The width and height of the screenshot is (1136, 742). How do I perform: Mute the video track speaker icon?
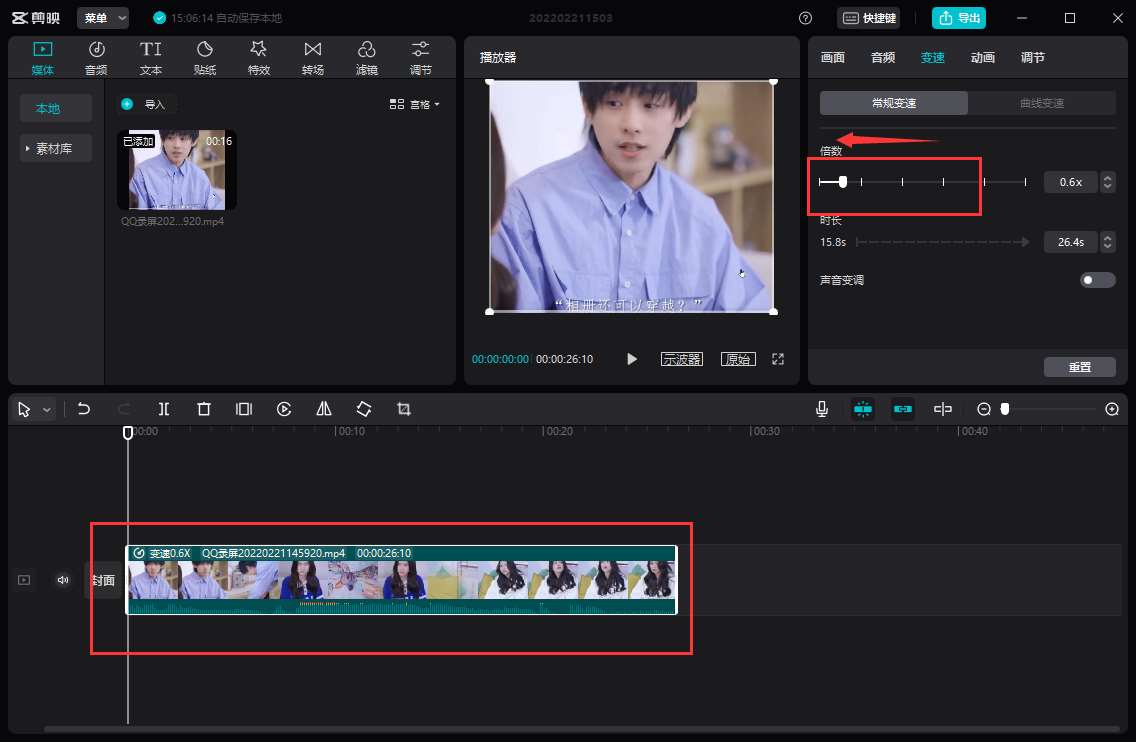pos(63,580)
